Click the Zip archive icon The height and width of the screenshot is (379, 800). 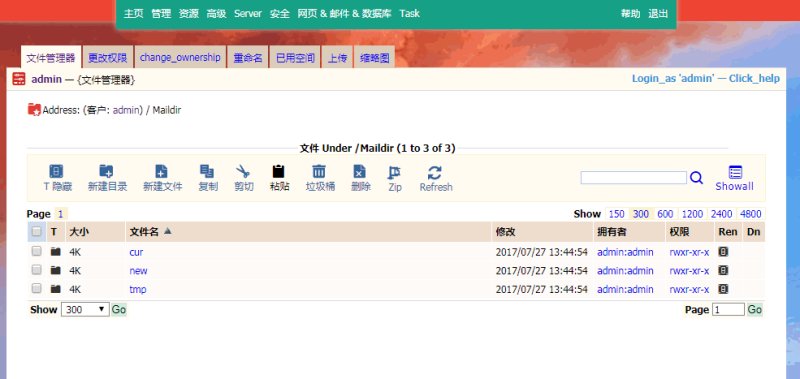(394, 172)
